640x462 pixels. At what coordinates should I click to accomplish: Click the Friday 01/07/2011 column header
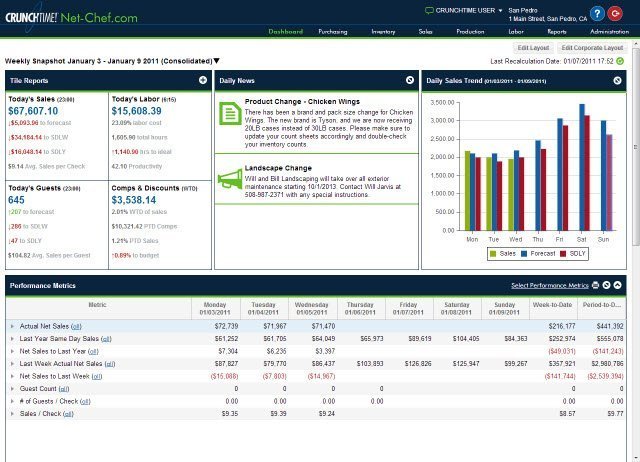pyautogui.click(x=409, y=309)
